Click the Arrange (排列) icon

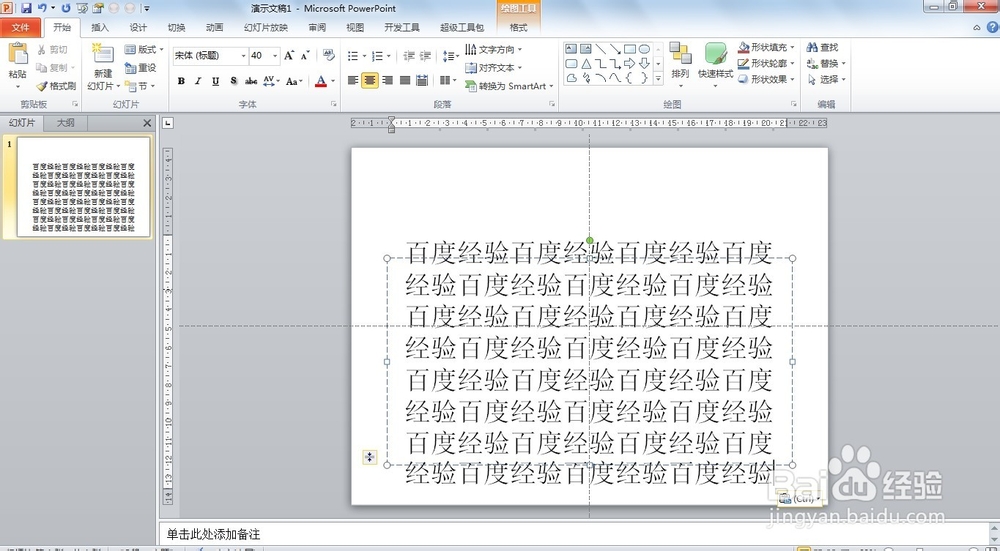(x=680, y=54)
